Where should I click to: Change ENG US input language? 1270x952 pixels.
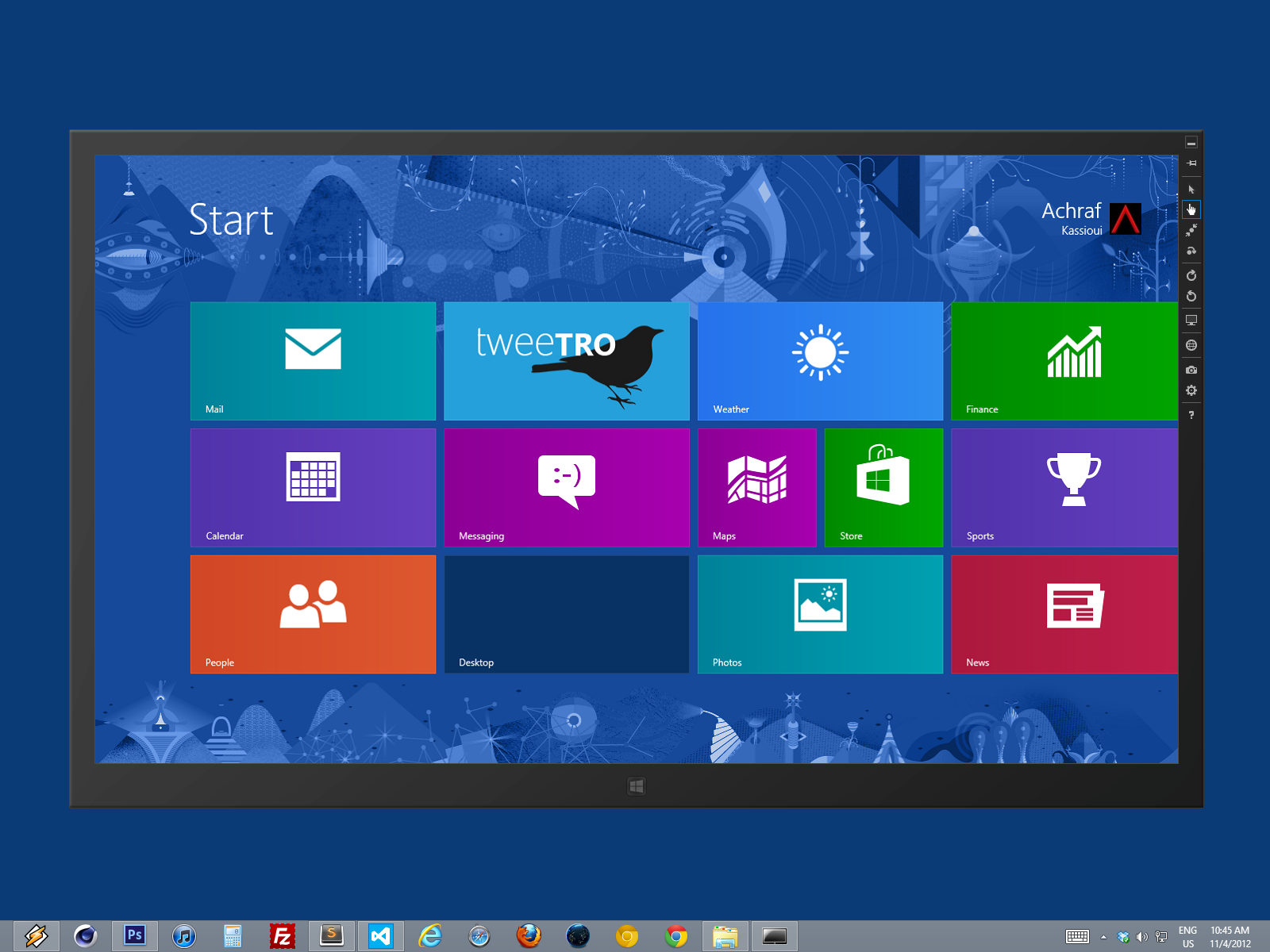coord(1188,937)
